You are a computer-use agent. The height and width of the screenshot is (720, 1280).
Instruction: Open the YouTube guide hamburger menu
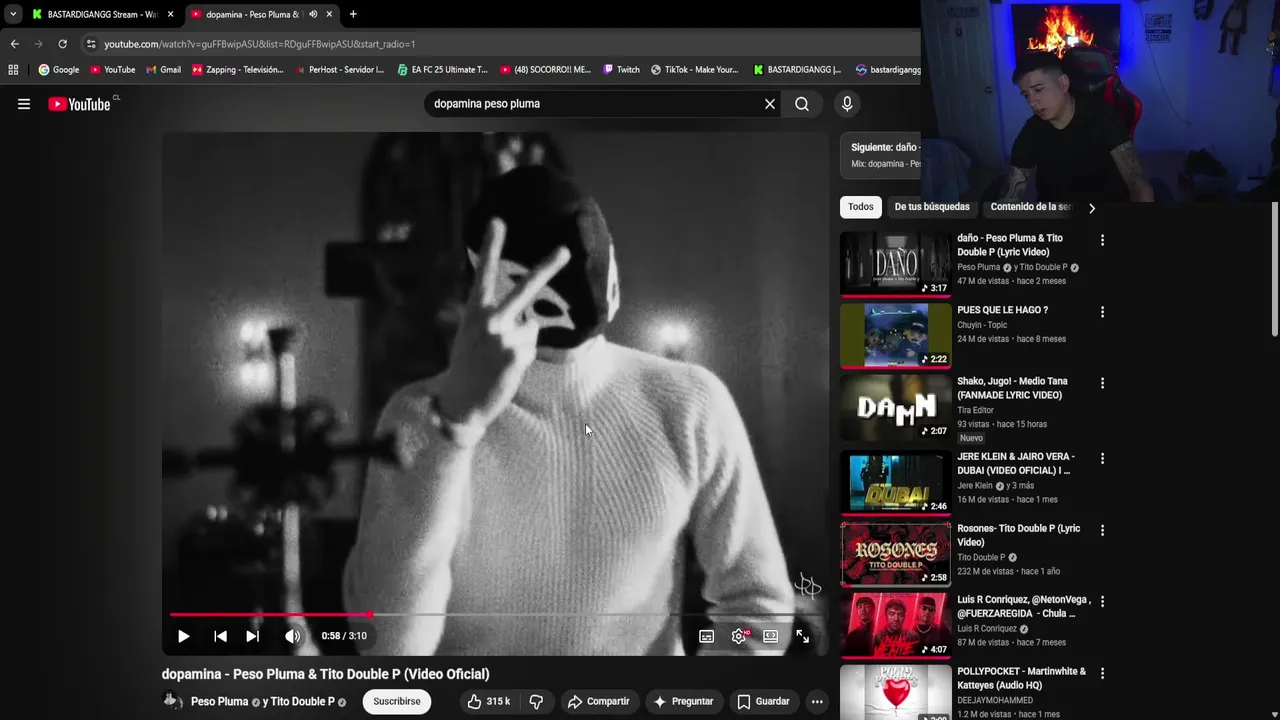coord(24,104)
